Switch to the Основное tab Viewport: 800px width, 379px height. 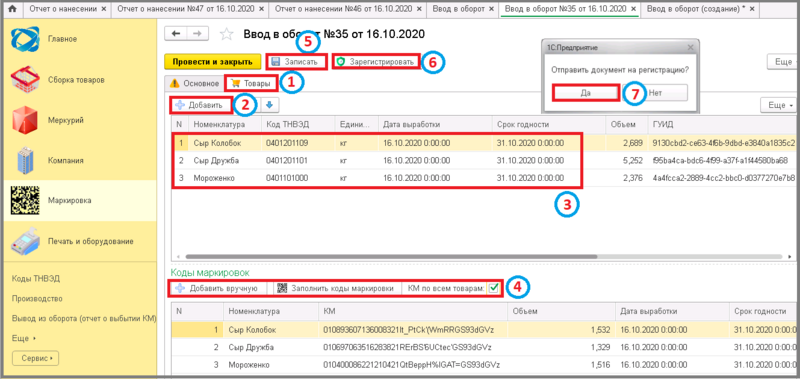[194, 83]
